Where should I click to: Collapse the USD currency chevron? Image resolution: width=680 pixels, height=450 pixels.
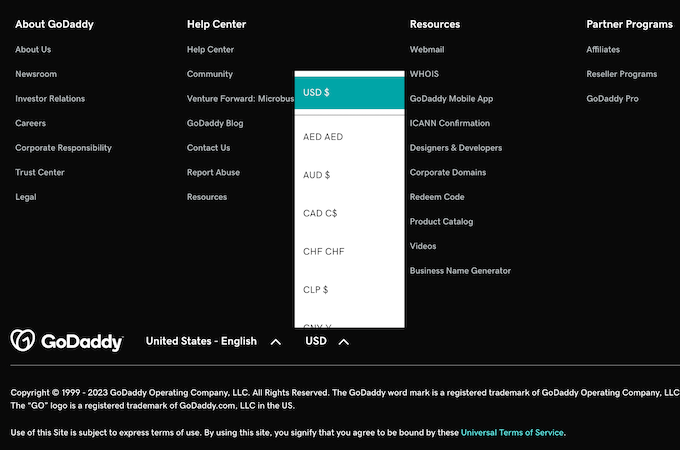343,342
